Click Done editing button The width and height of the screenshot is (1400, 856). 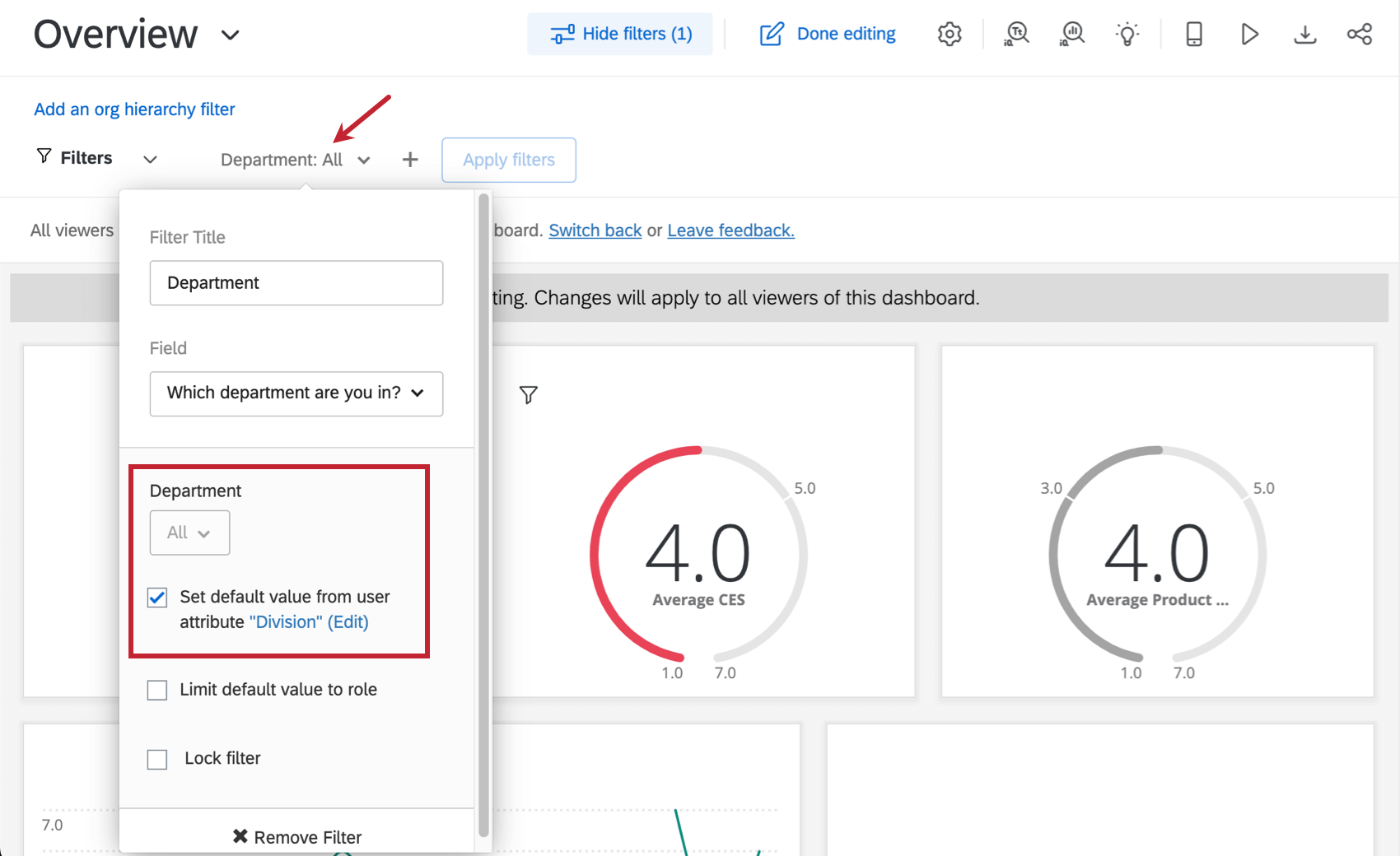coord(828,34)
